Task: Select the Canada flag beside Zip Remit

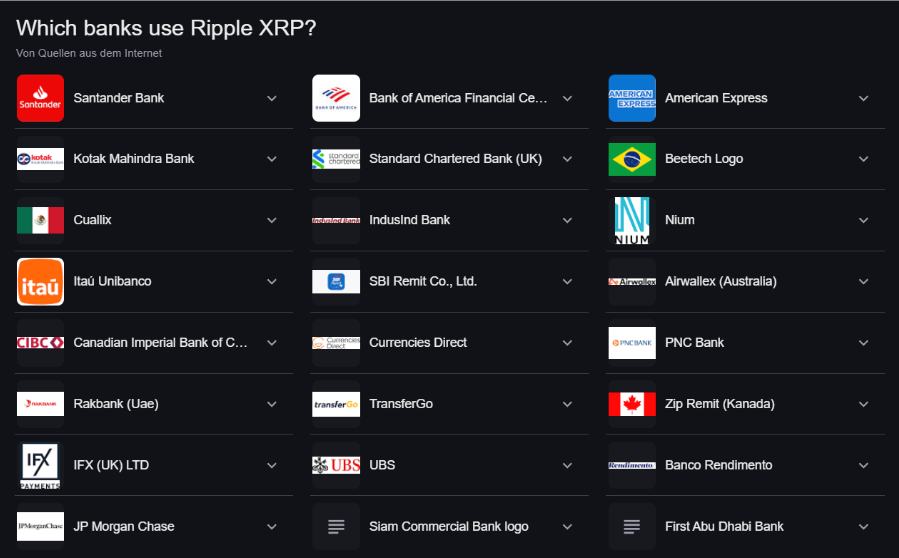Action: click(632, 404)
